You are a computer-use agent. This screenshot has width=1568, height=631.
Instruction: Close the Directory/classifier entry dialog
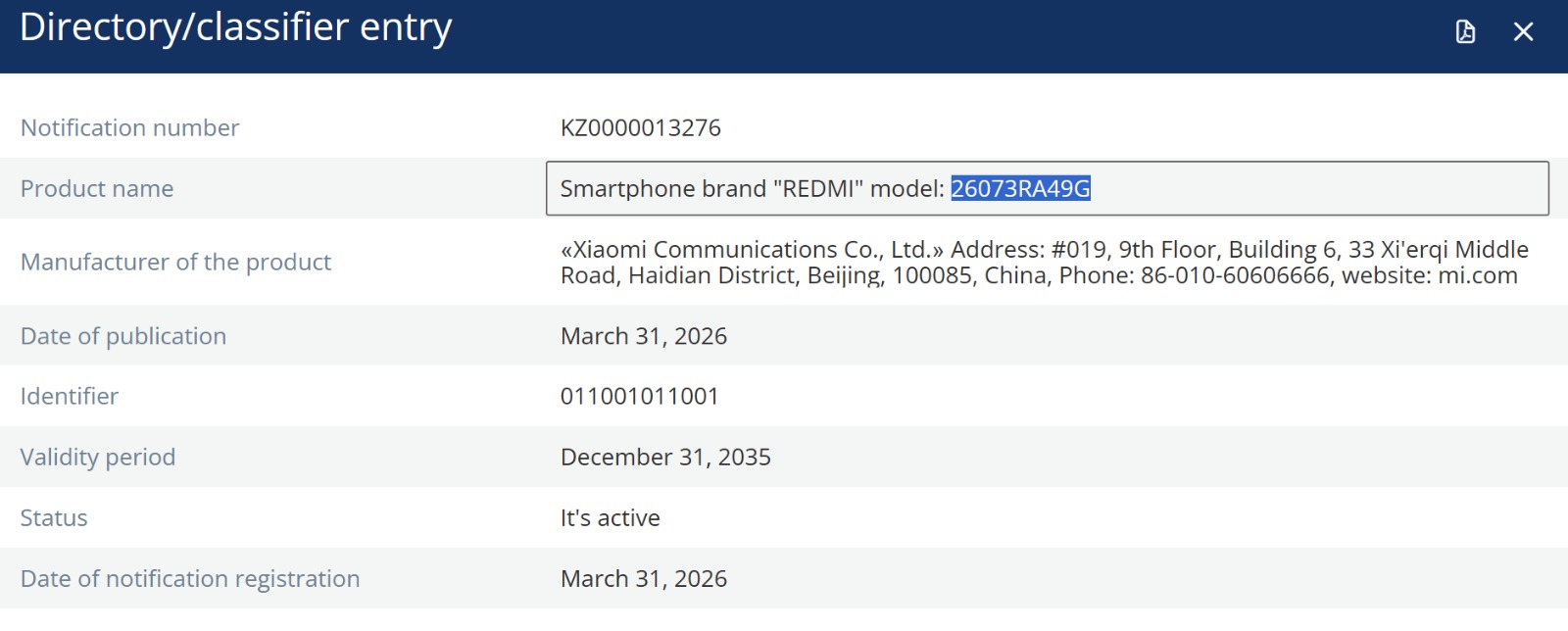(1523, 32)
